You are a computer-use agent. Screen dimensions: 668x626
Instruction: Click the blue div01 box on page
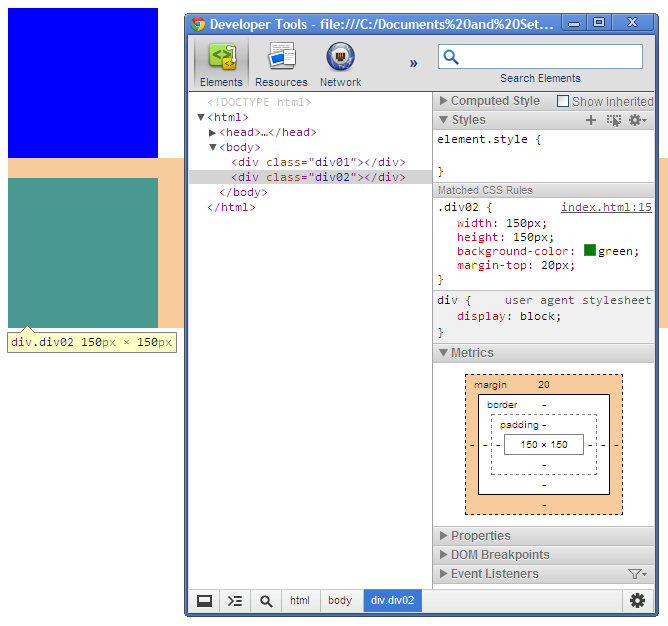click(83, 83)
